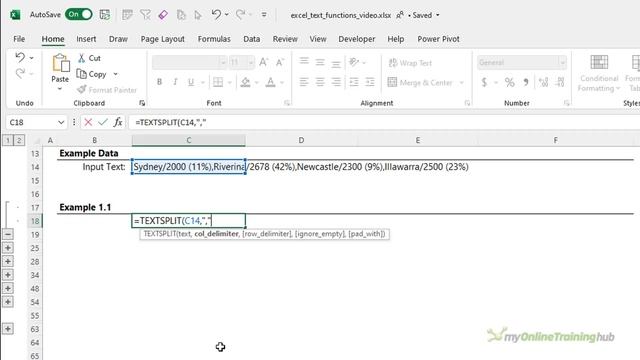Click the Top Align icon

click(304, 62)
